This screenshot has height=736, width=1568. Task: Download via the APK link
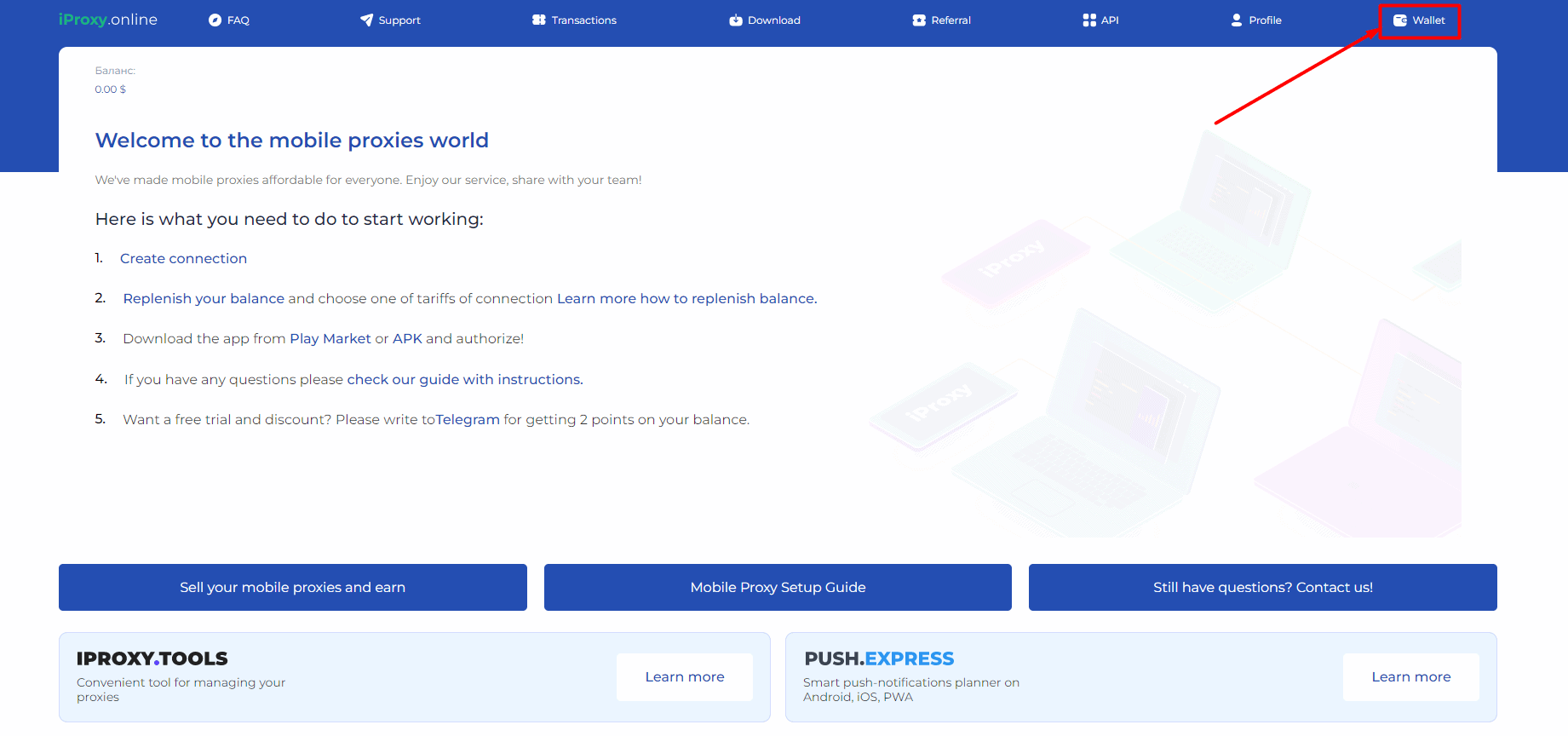pos(407,339)
